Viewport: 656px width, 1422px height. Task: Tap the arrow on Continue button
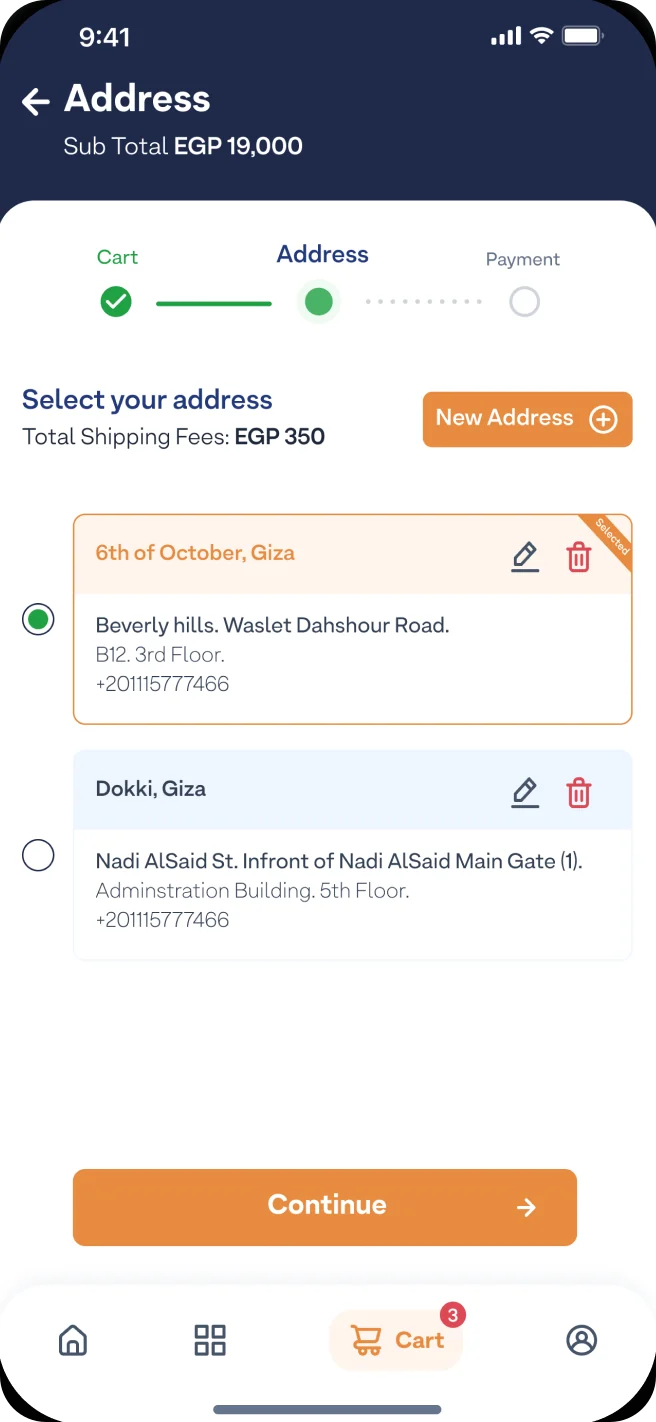526,1208
